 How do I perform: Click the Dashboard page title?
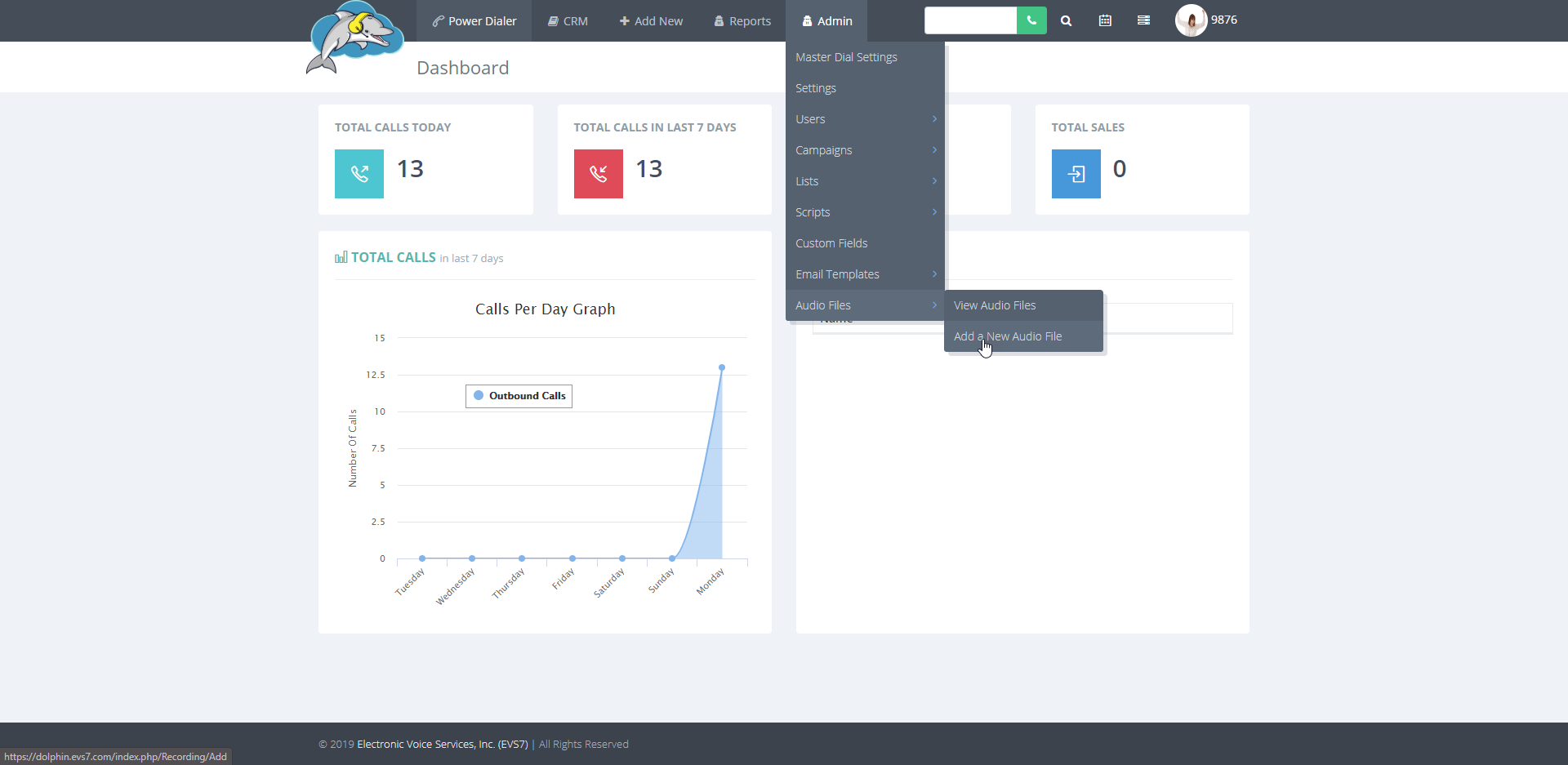pos(463,68)
